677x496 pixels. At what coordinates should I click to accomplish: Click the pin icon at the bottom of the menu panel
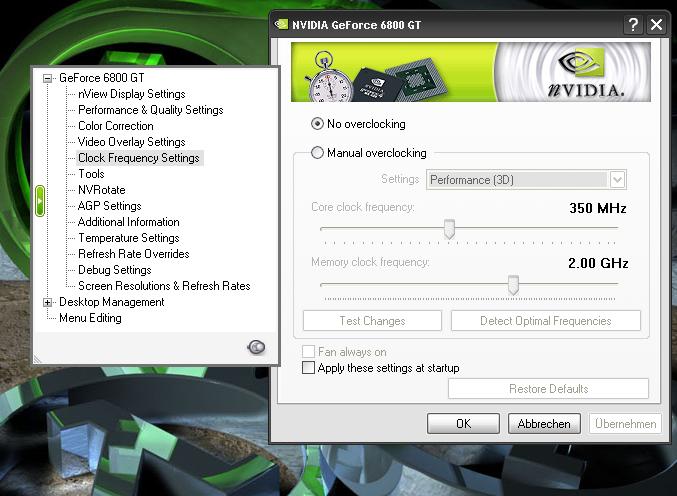pos(256,347)
